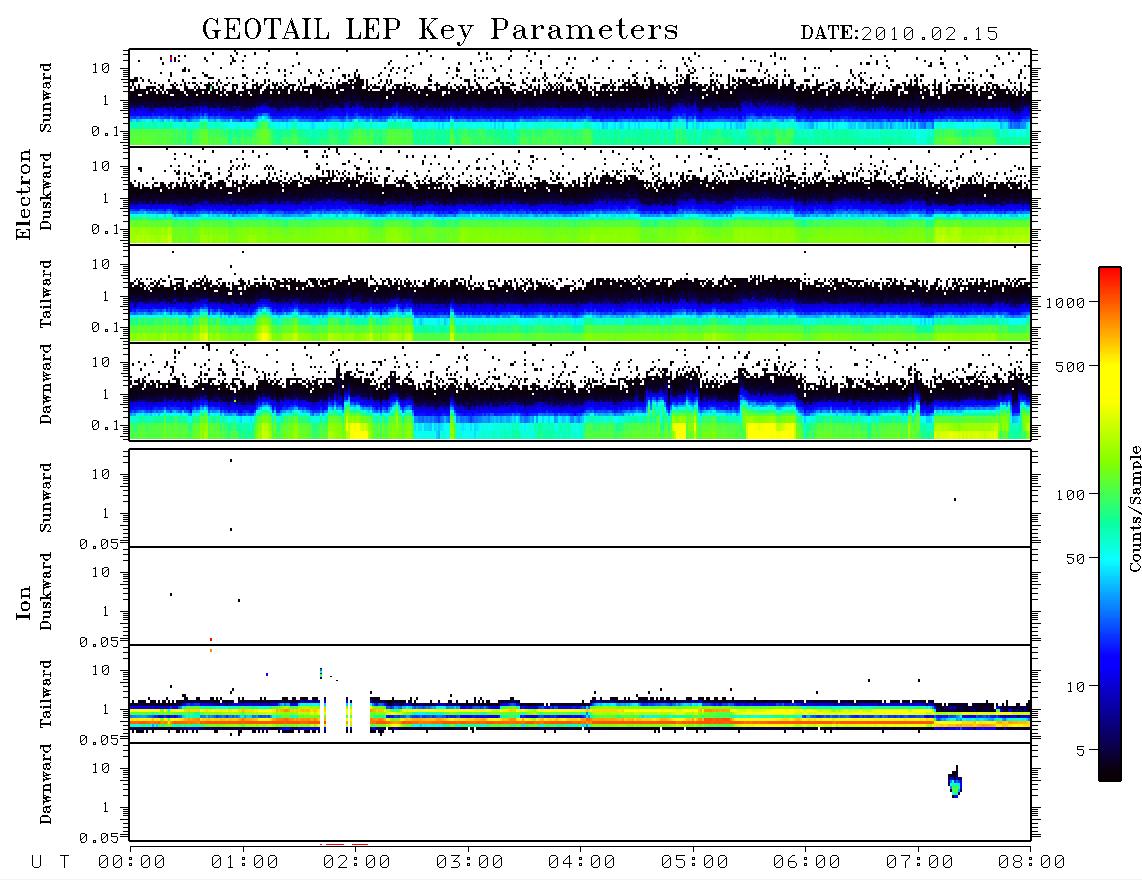Select the Electron Sunward spectrogram panel
Viewport: 1142px width, 880px height.
(580, 98)
